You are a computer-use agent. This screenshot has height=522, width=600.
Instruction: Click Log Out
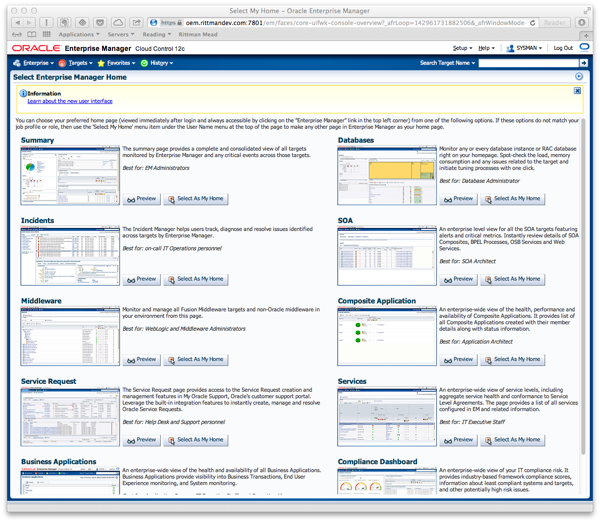[563, 48]
